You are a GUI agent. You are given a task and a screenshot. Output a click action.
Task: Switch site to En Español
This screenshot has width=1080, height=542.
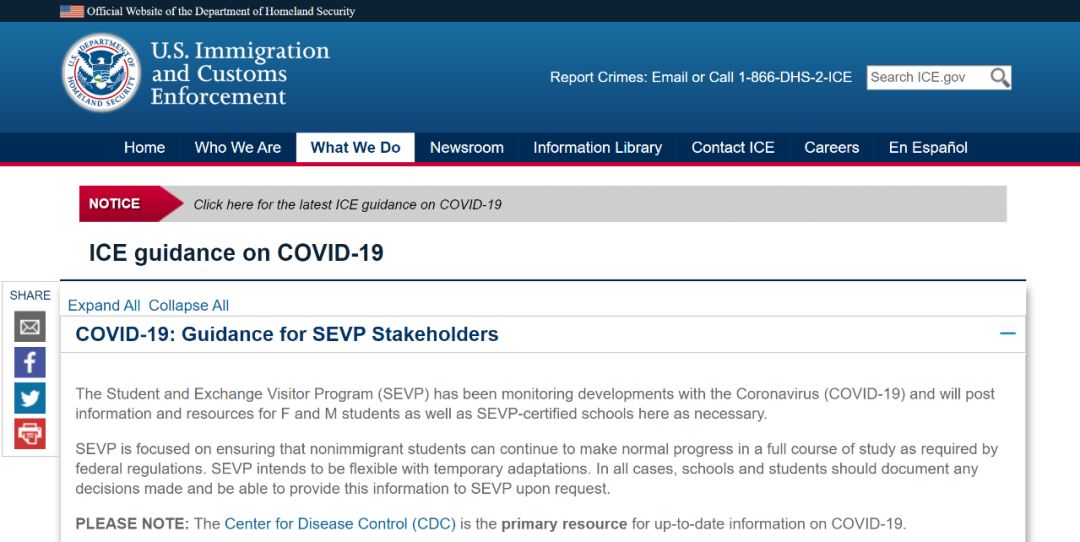(x=928, y=147)
